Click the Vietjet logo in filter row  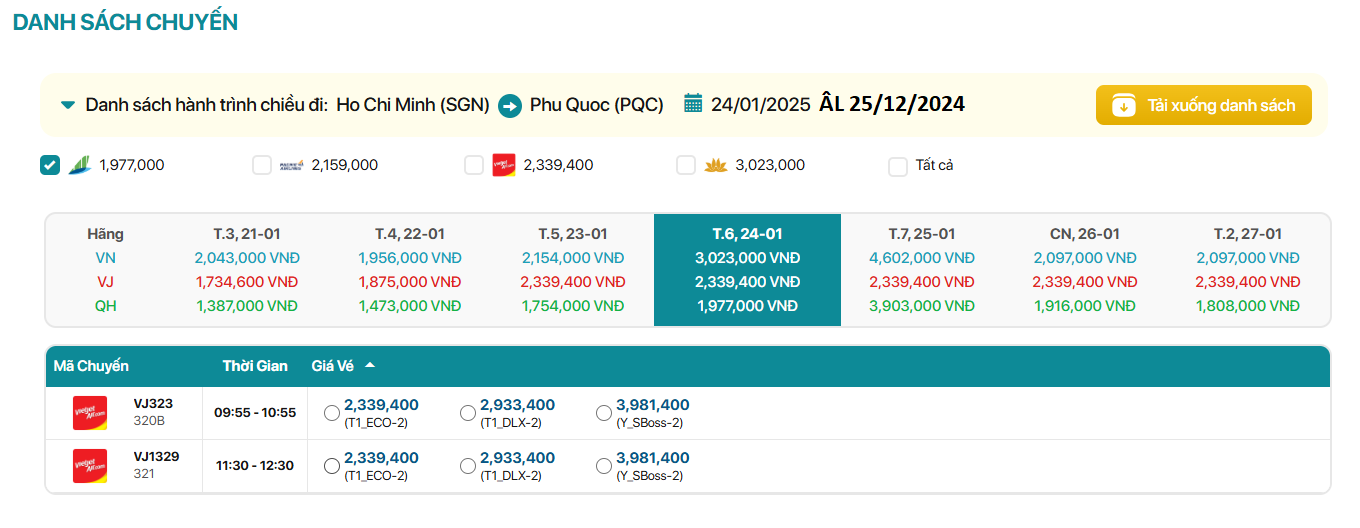point(504,165)
